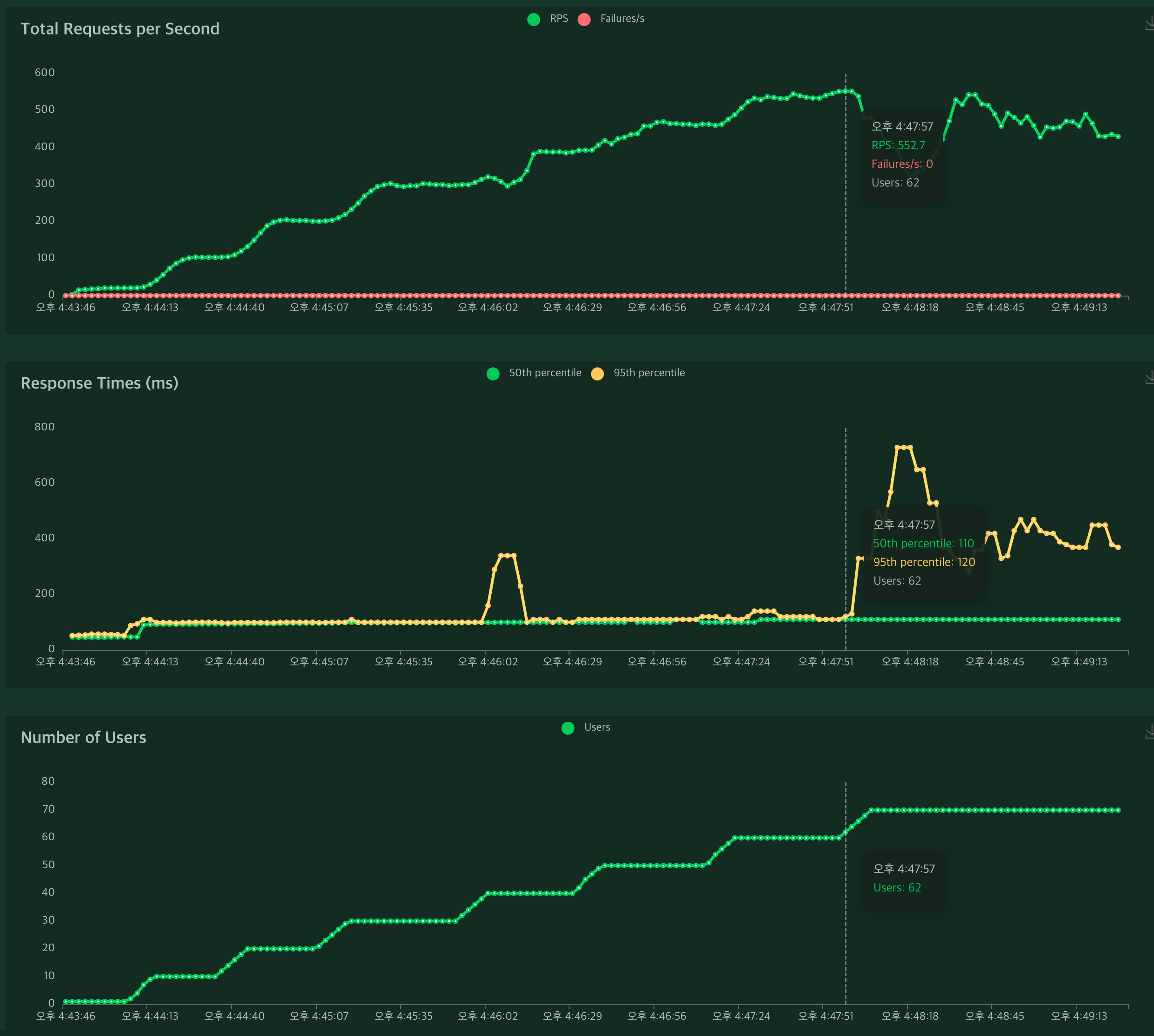Click the '95th percentile: 120' tooltip text
The width and height of the screenshot is (1154, 1036).
pyautogui.click(x=924, y=562)
